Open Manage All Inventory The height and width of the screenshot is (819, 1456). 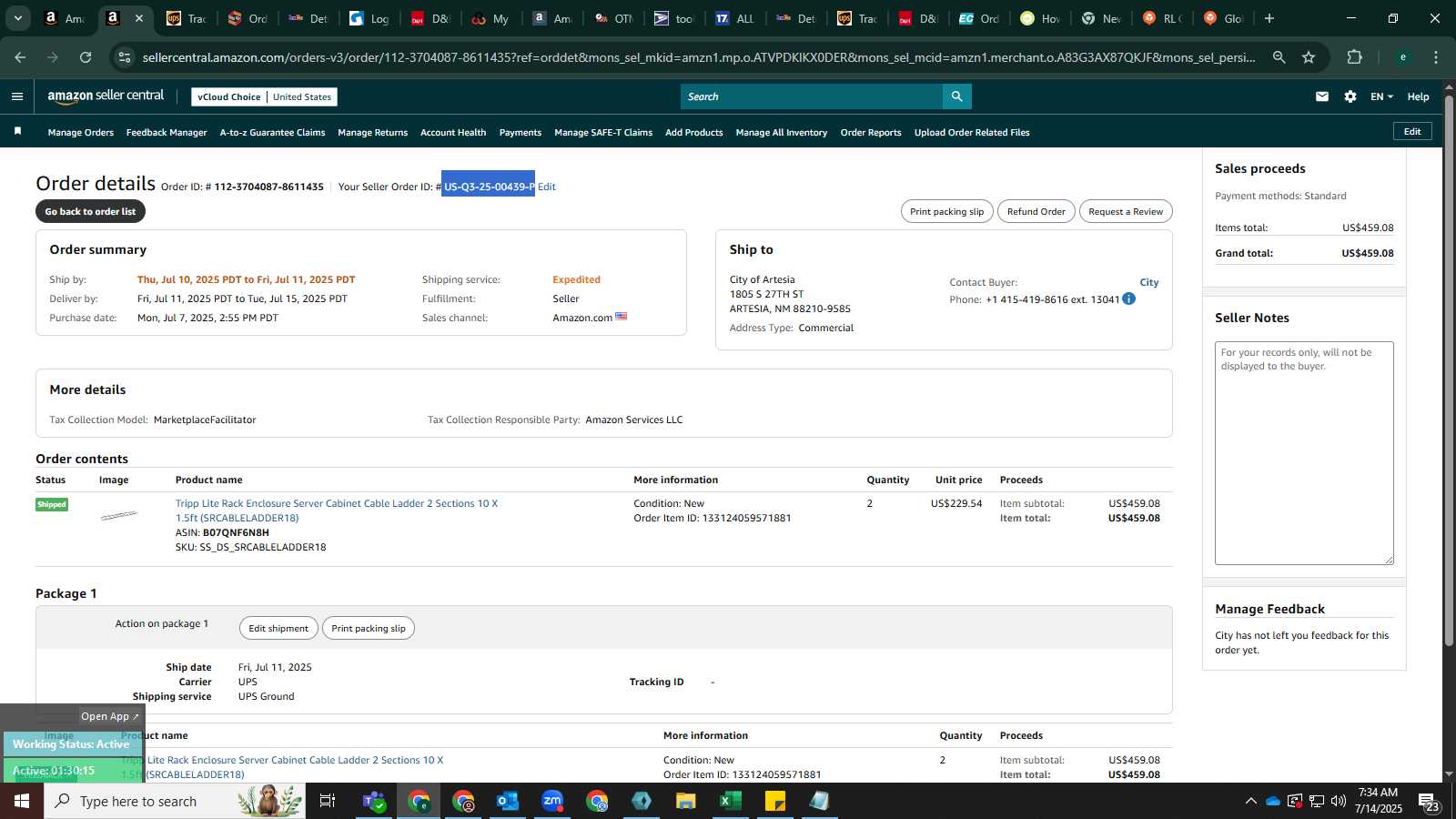pos(782,132)
